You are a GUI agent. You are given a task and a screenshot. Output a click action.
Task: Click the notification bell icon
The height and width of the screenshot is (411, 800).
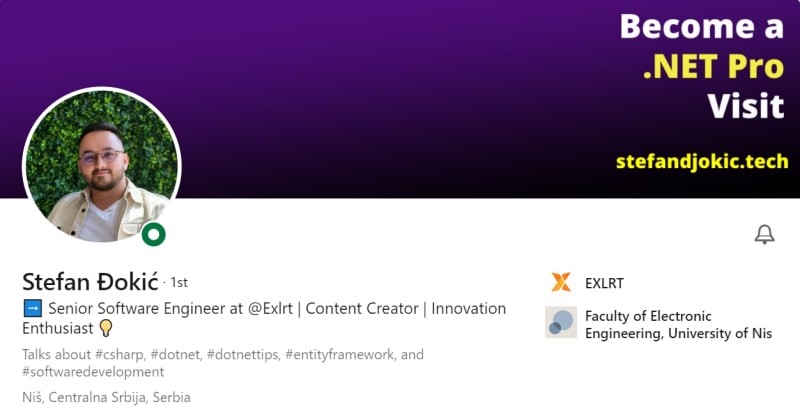click(764, 235)
